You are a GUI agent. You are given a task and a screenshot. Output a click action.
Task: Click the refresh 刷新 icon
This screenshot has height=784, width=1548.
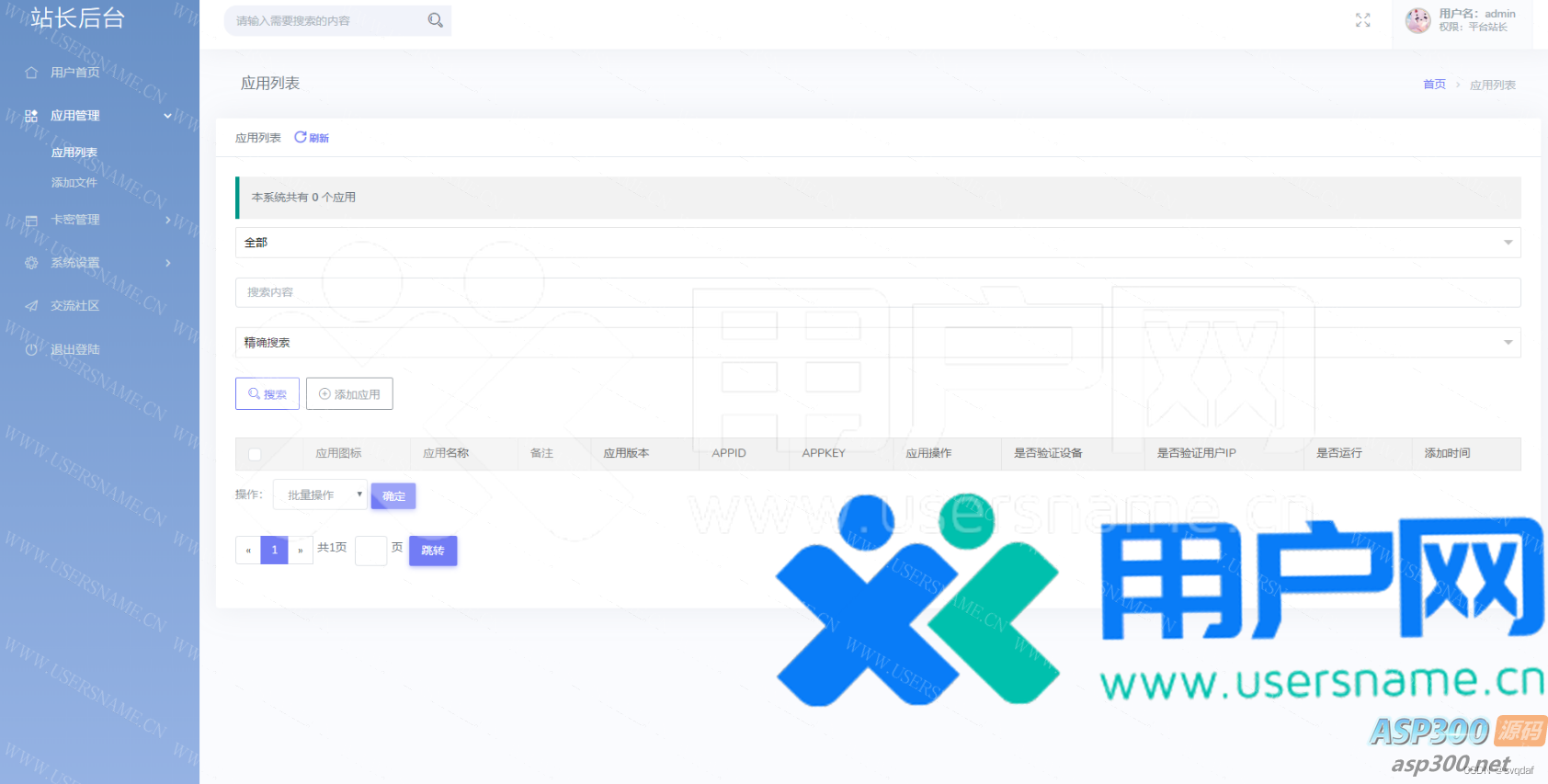(x=300, y=137)
